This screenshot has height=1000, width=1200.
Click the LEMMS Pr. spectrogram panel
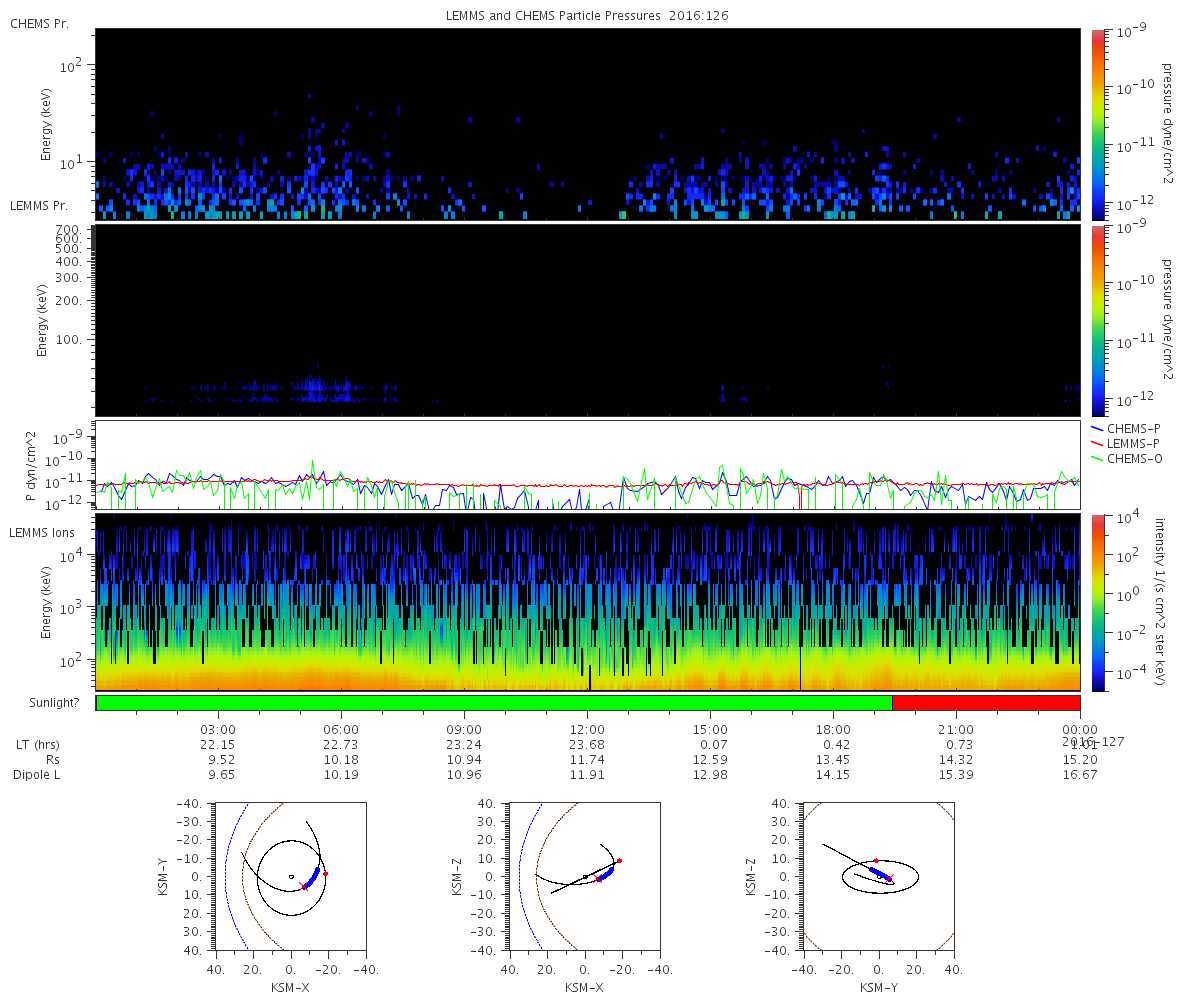click(588, 320)
